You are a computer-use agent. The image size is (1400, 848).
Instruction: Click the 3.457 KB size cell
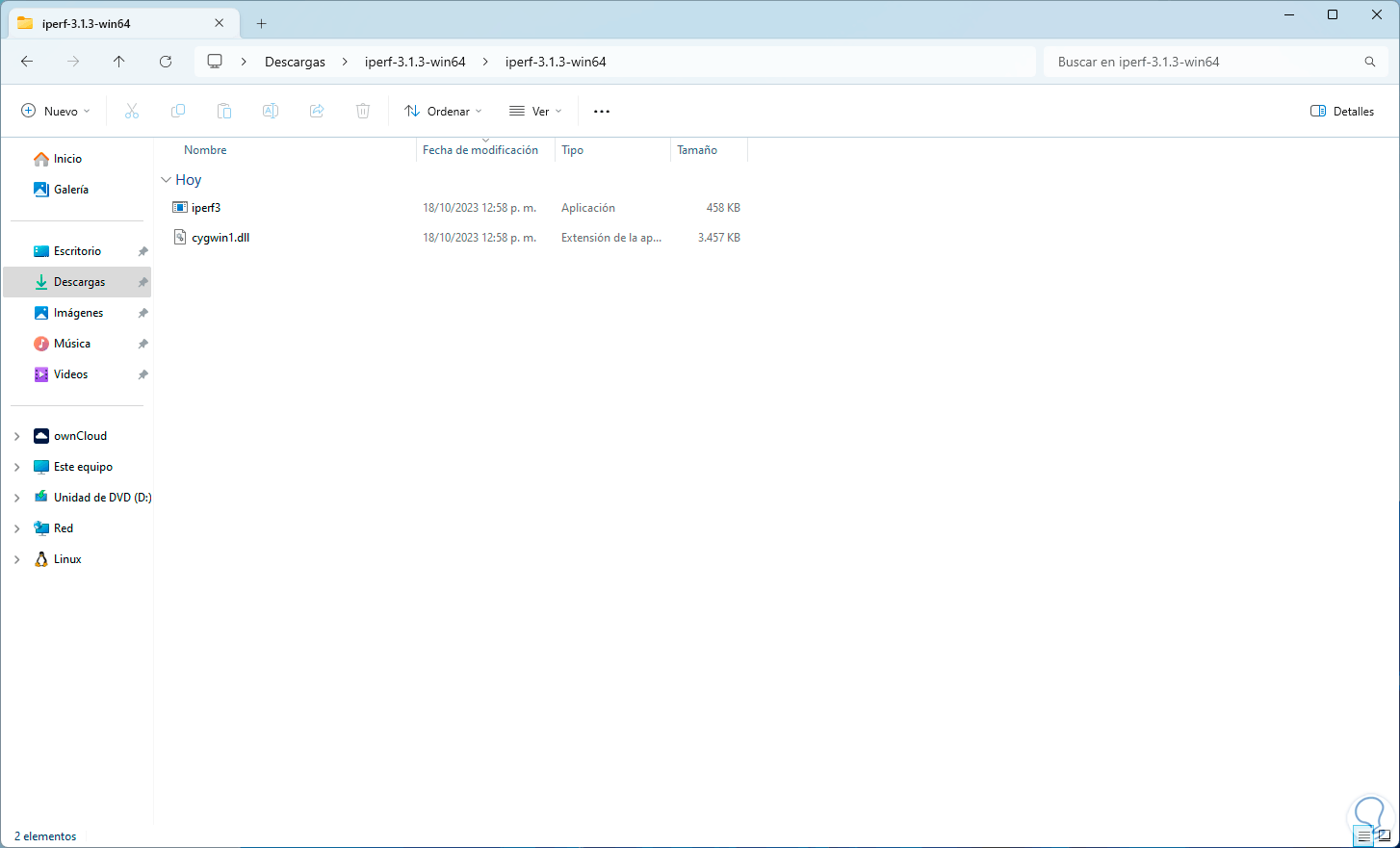(719, 238)
